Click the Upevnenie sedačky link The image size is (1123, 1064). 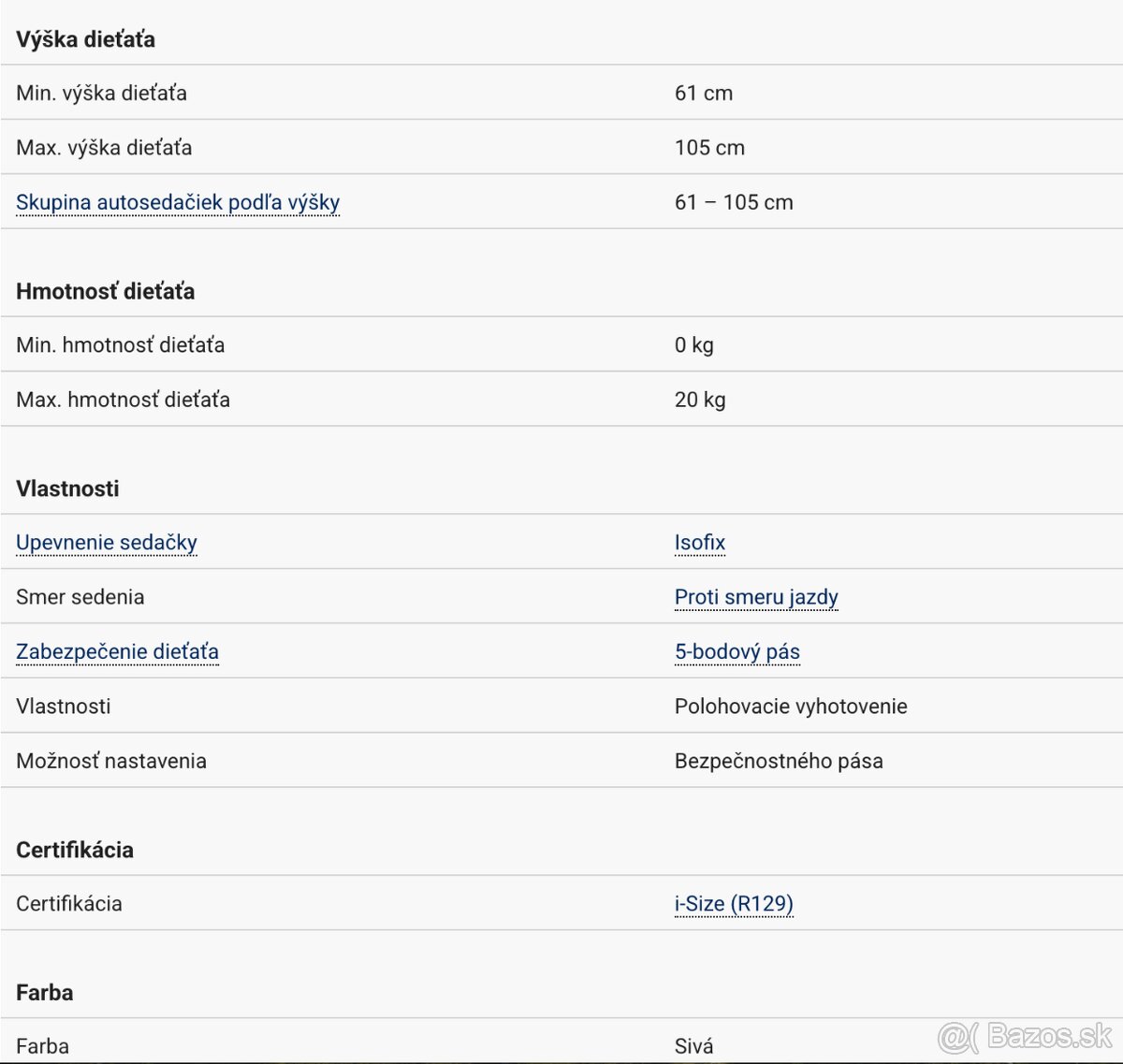click(x=107, y=543)
